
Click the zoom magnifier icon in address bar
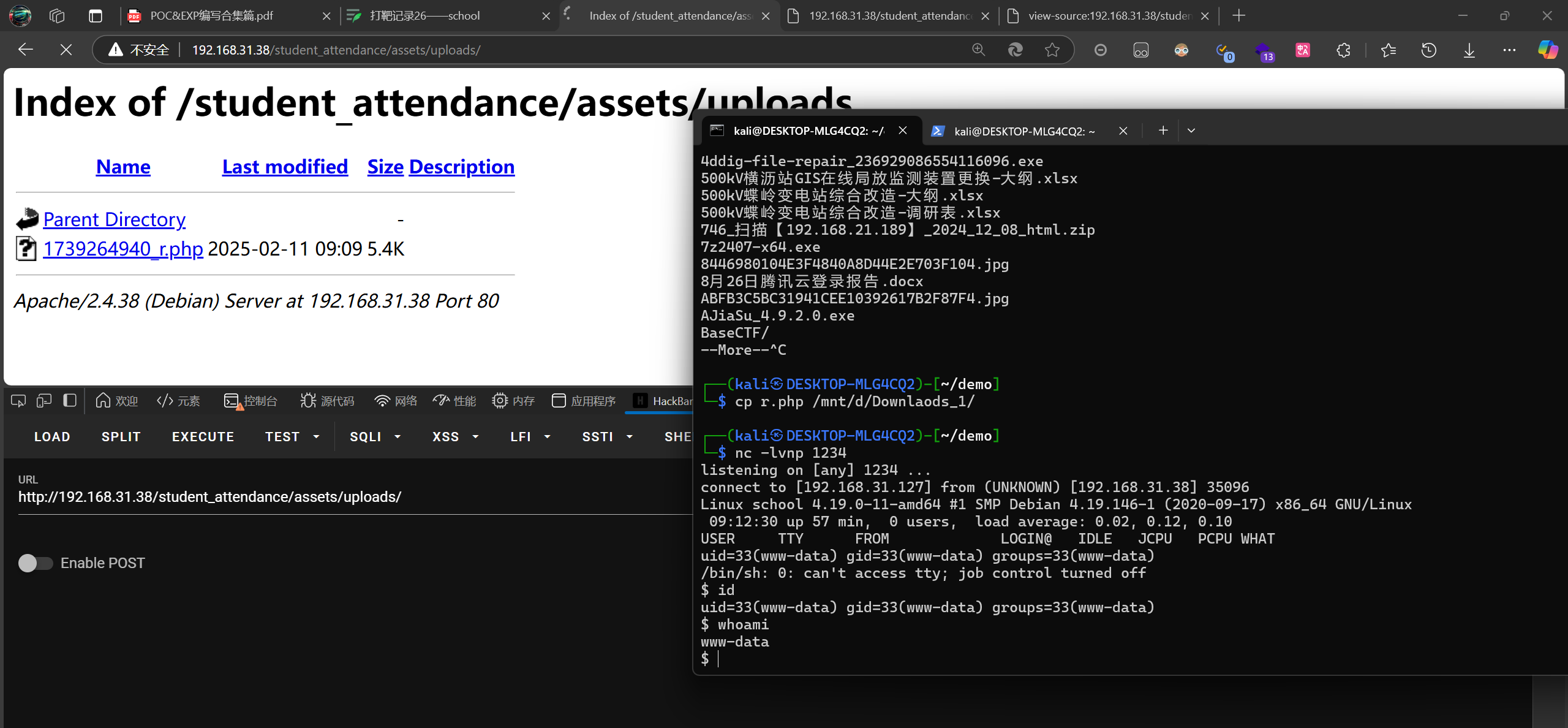[978, 50]
